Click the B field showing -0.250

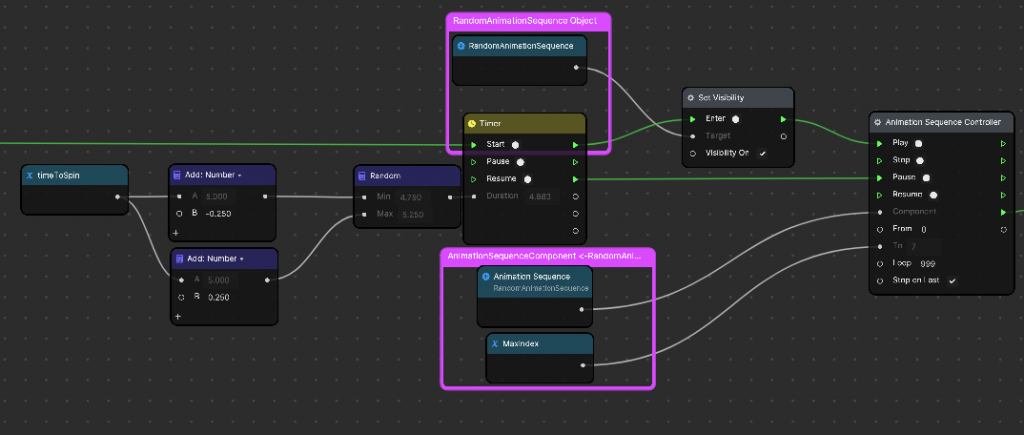click(x=217, y=214)
